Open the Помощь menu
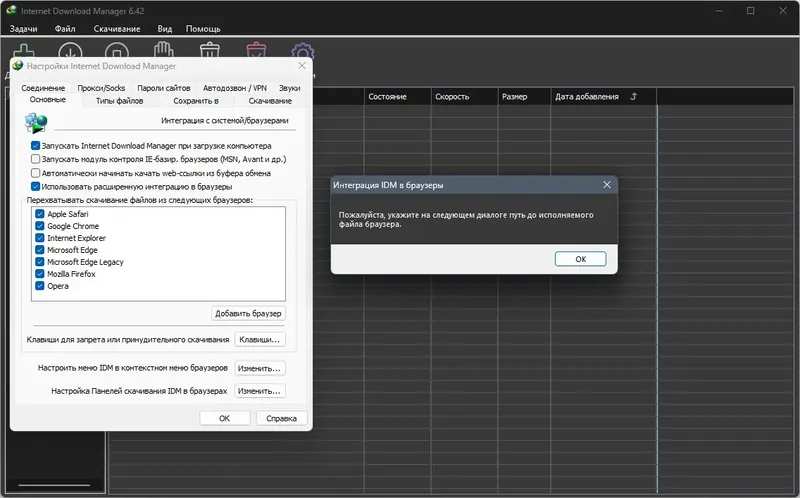800x498 pixels. [203, 29]
